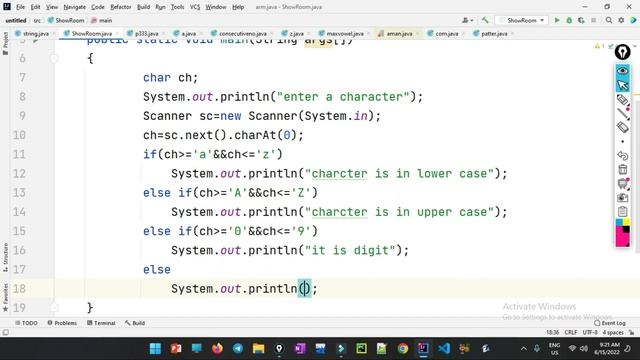Open the Favorites side panel
This screenshot has height=360, width=640.
tap(5, 297)
